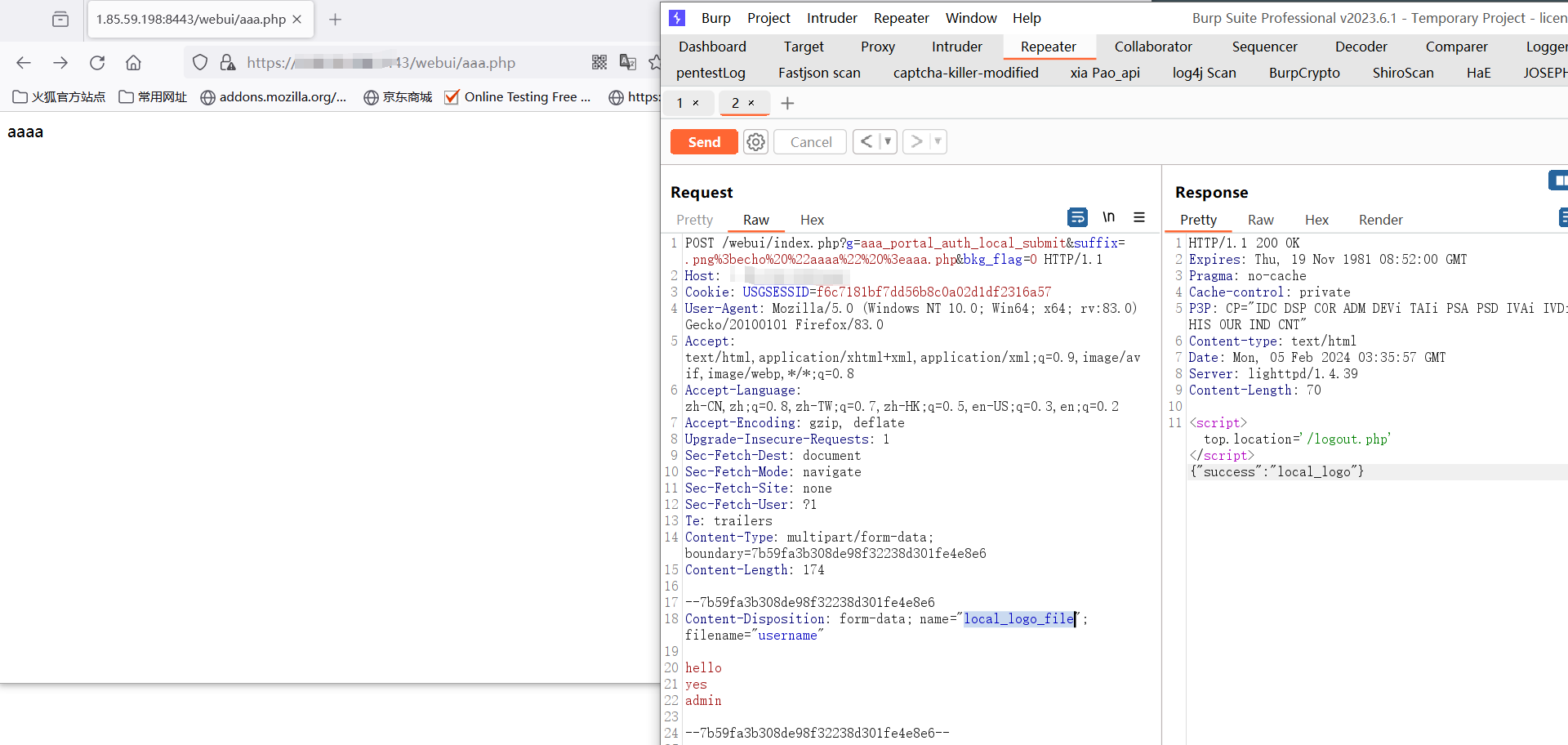Open the Burp menu
1568x745 pixels.
click(715, 18)
